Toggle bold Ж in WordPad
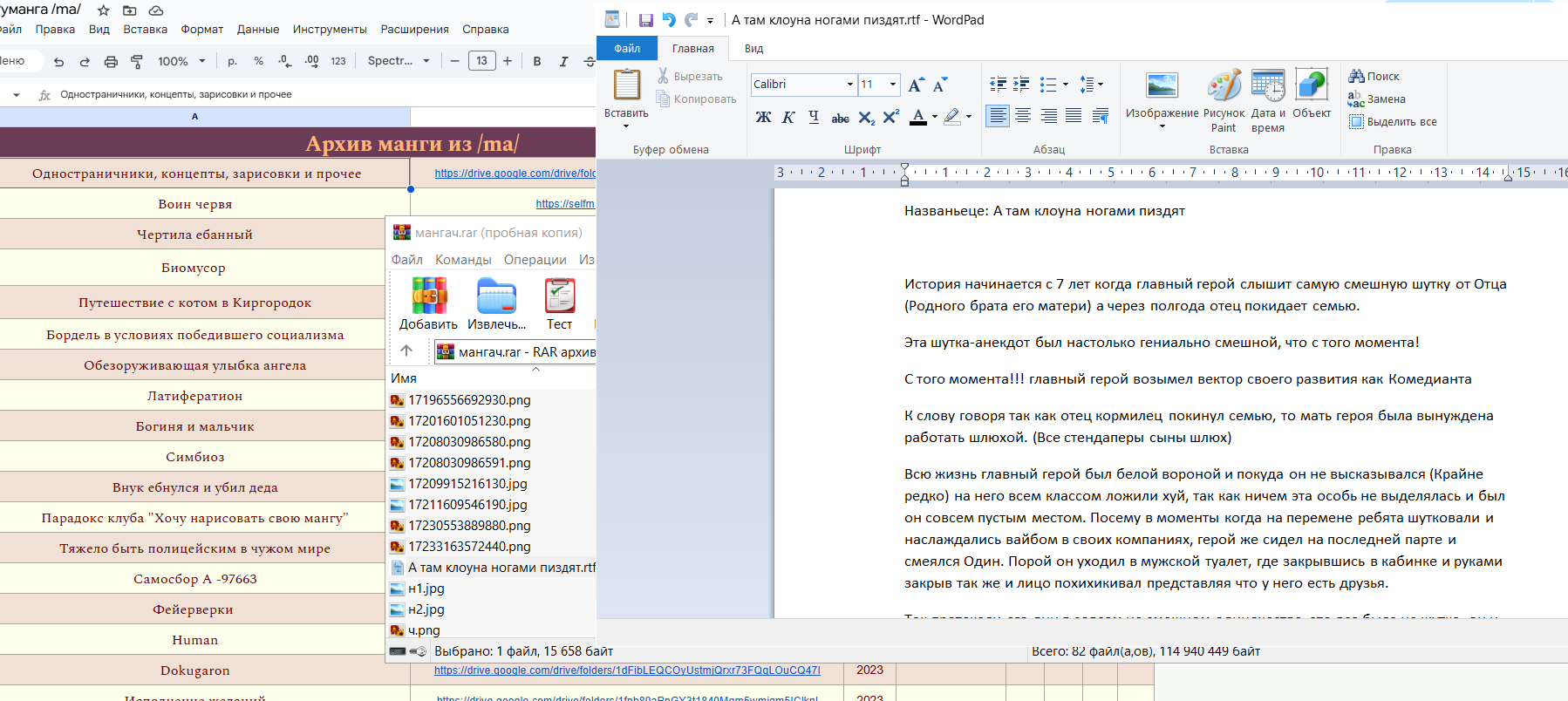This screenshot has height=701, width=1568. (x=763, y=117)
